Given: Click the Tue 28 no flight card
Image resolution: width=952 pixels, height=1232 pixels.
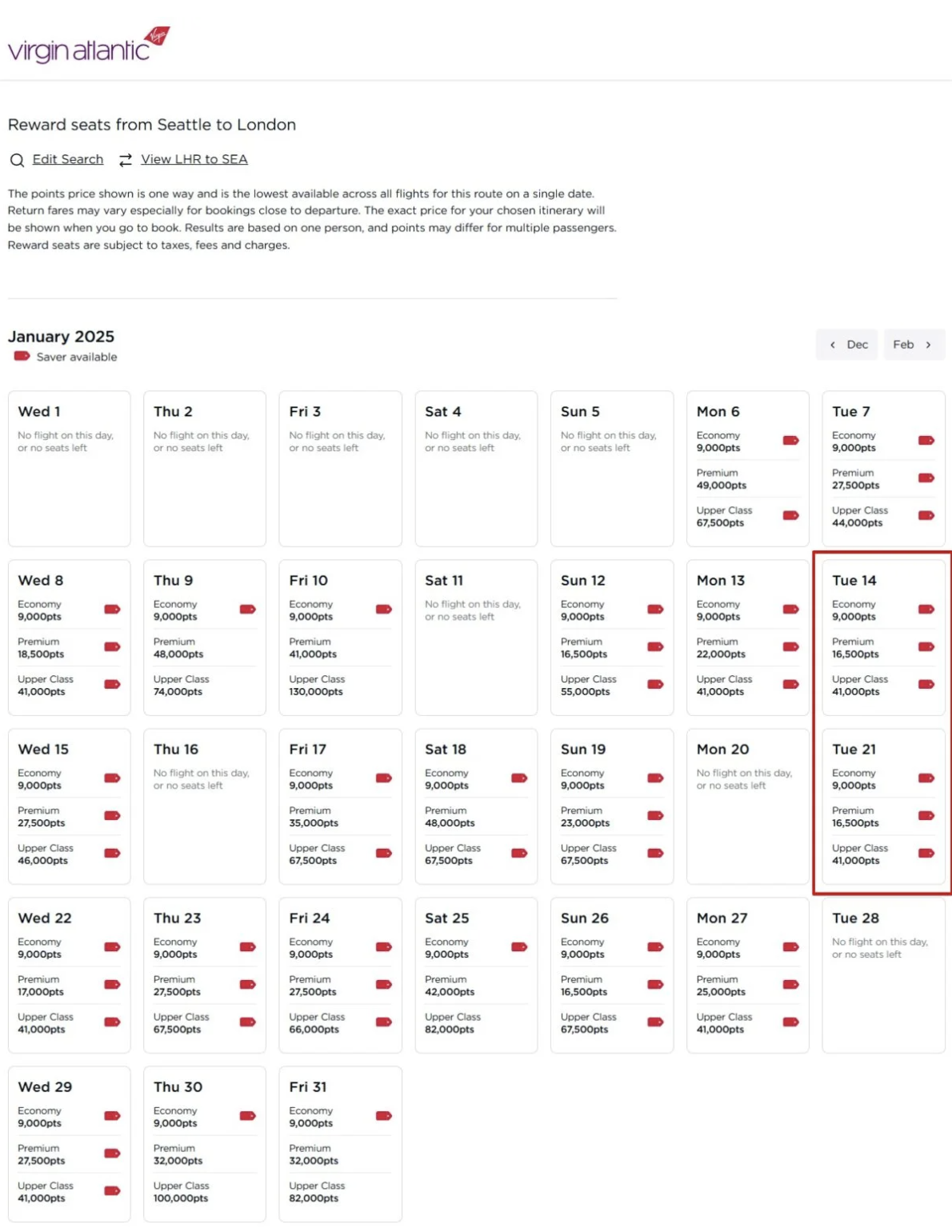Looking at the screenshot, I should (883, 974).
